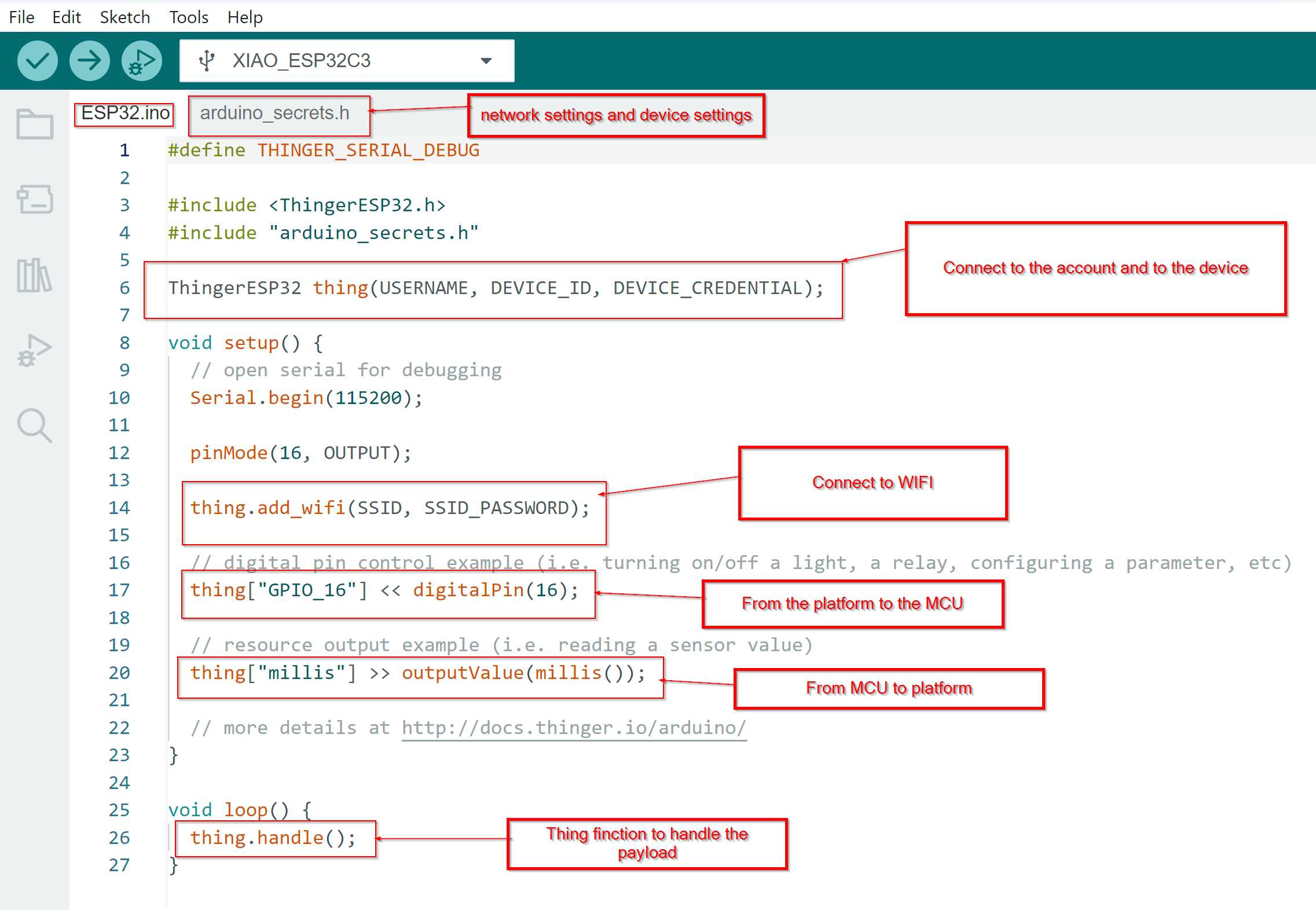This screenshot has width=1316, height=910.
Task: Click on void setup() function name
Action: click(x=251, y=343)
